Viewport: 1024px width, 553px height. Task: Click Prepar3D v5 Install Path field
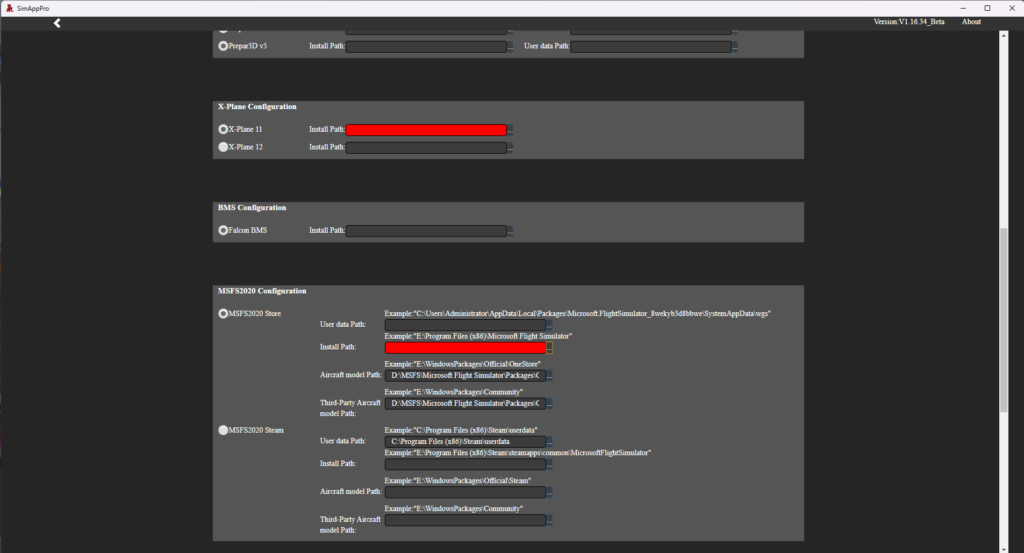[426, 46]
